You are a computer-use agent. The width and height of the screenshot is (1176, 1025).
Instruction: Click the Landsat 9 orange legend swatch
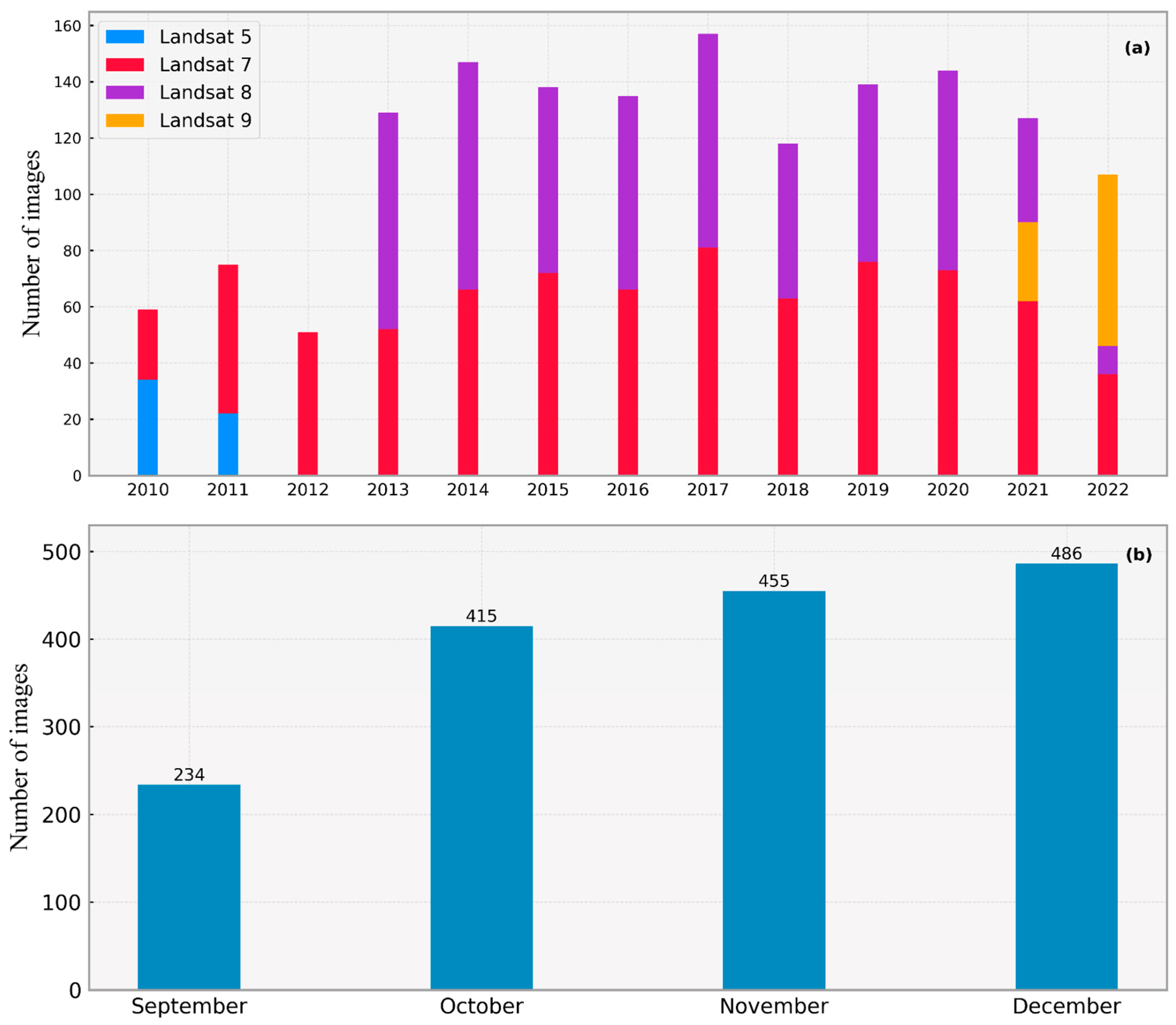[x=125, y=120]
